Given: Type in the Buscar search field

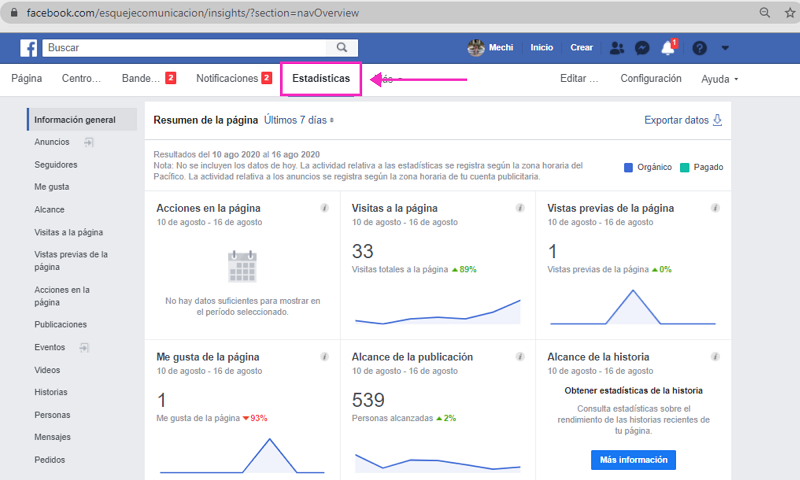Looking at the screenshot, I should 184,47.
